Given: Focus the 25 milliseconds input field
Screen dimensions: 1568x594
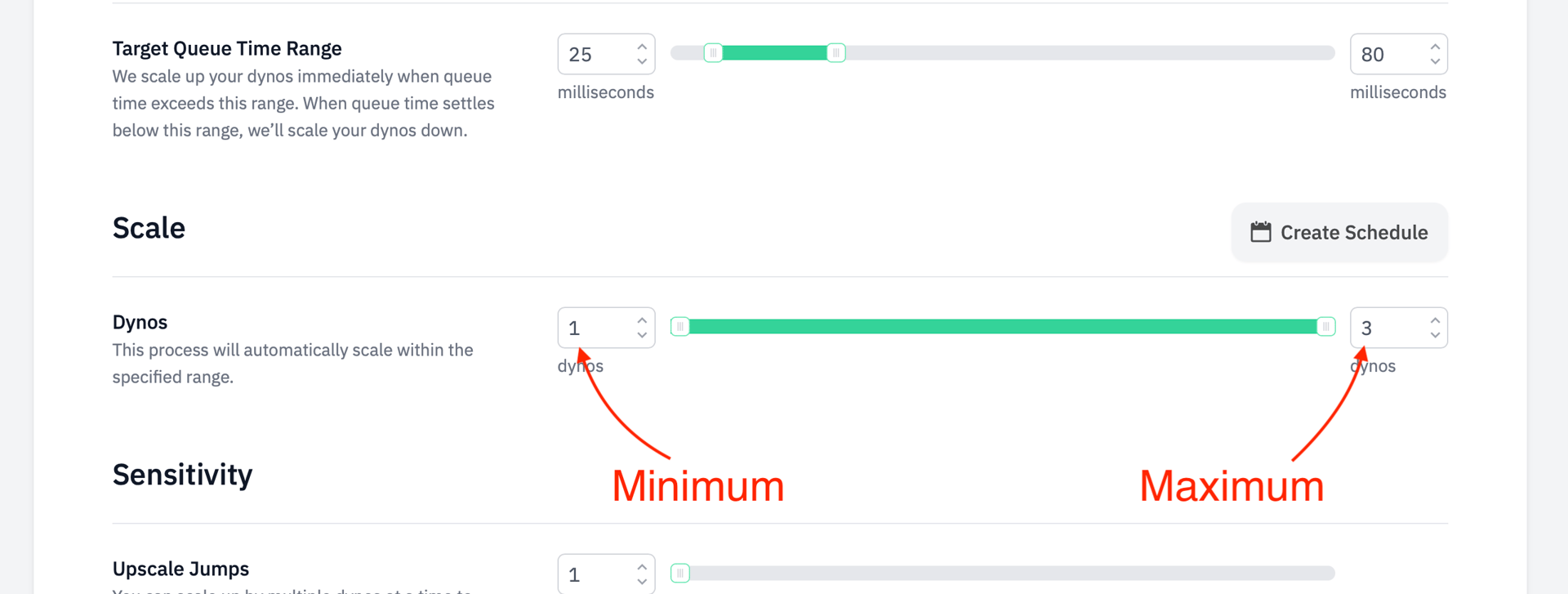Looking at the screenshot, I should coord(595,54).
